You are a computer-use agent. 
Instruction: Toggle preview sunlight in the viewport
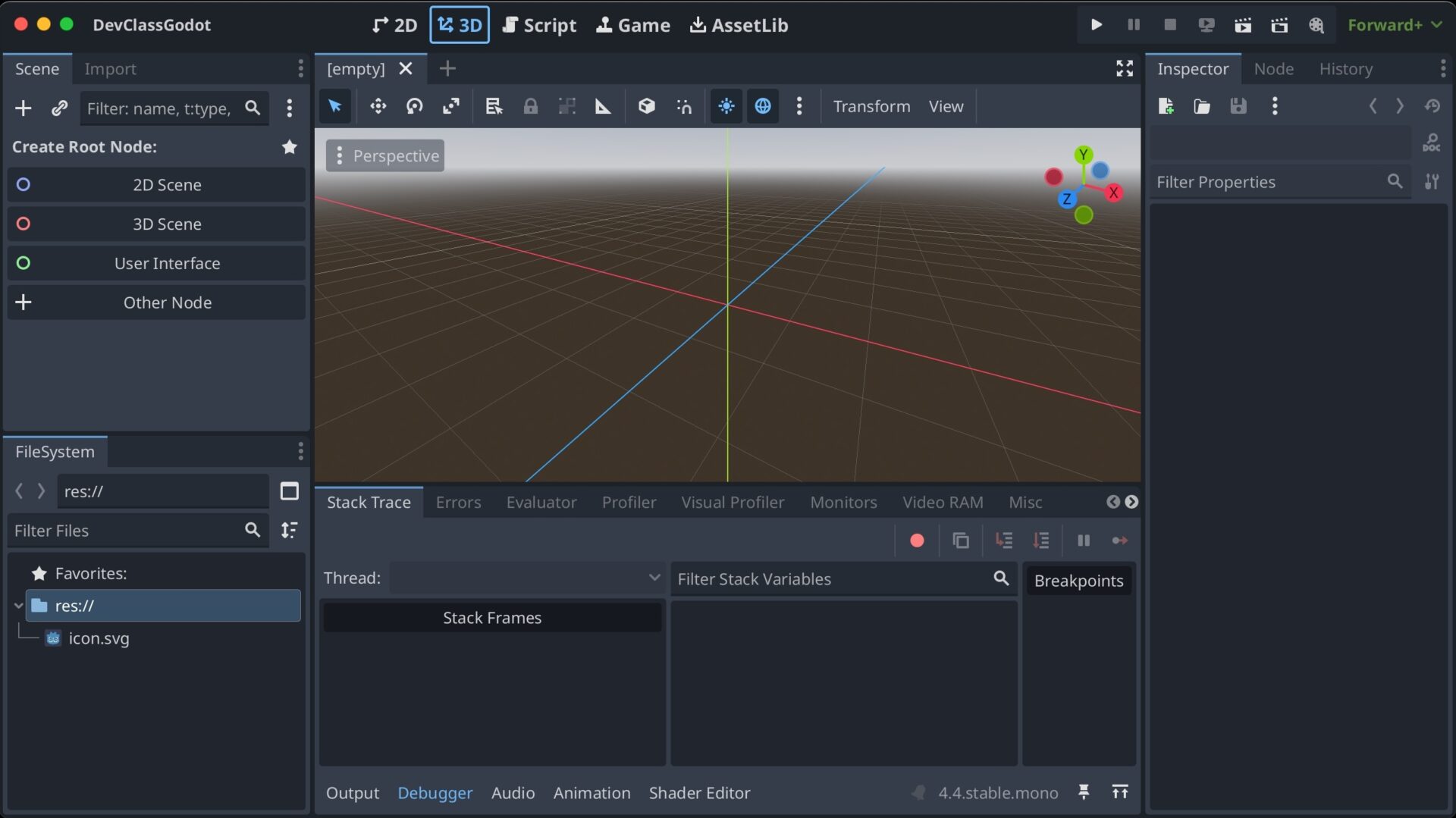coord(726,106)
